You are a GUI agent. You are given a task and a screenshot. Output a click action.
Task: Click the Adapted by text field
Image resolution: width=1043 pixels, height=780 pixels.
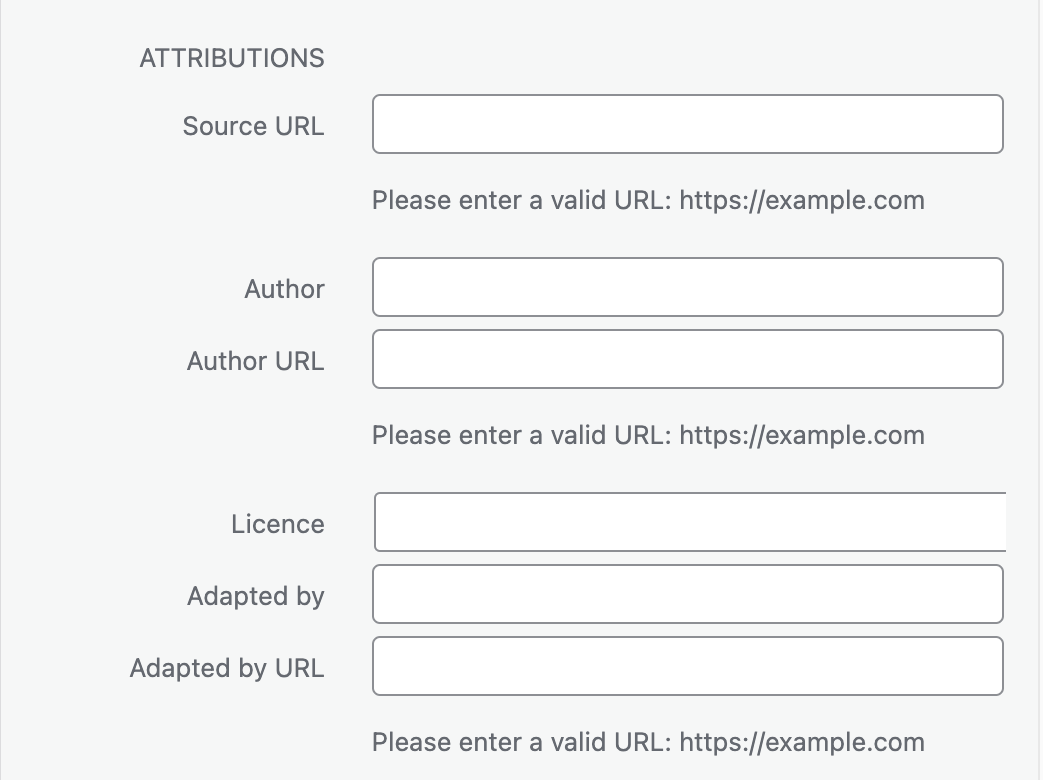(x=687, y=594)
